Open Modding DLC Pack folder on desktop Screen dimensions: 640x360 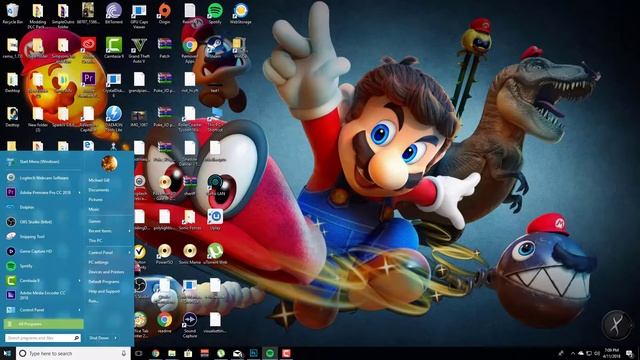[38, 16]
